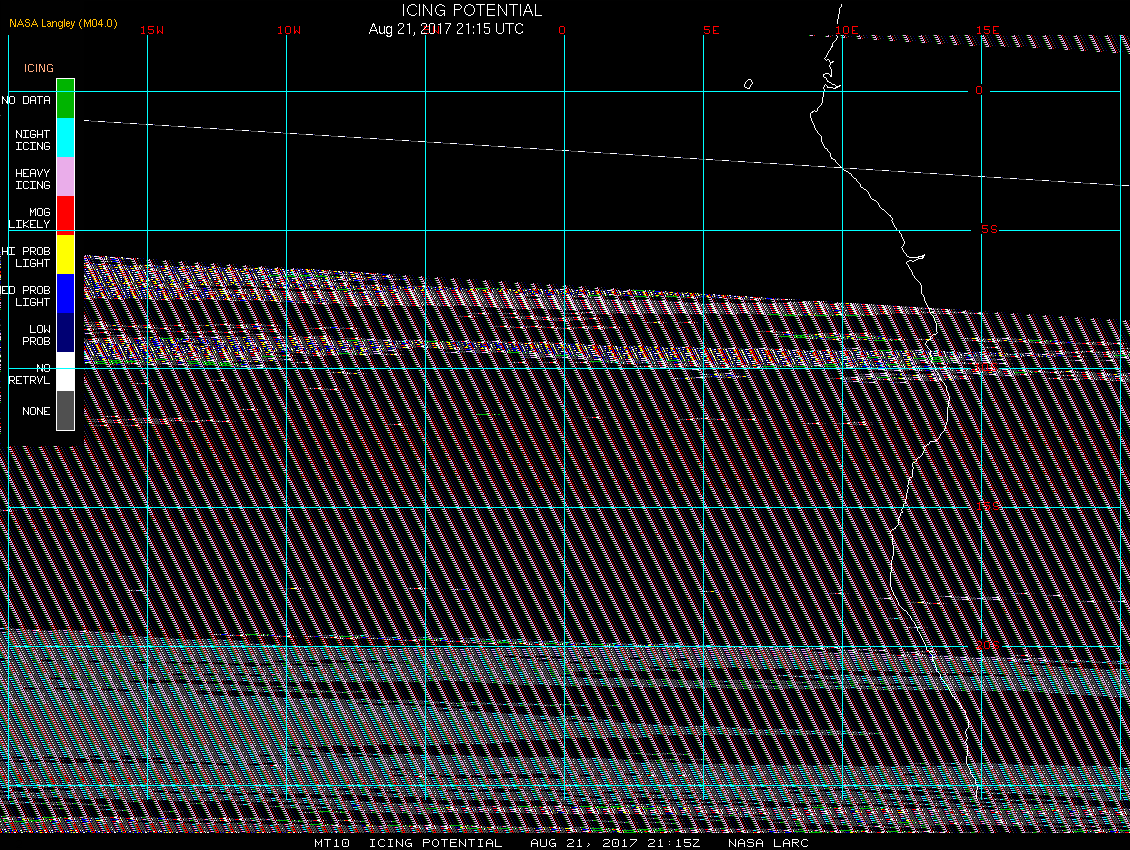Click the orange ICING legend heading
This screenshot has height=850, width=1130.
[39, 68]
